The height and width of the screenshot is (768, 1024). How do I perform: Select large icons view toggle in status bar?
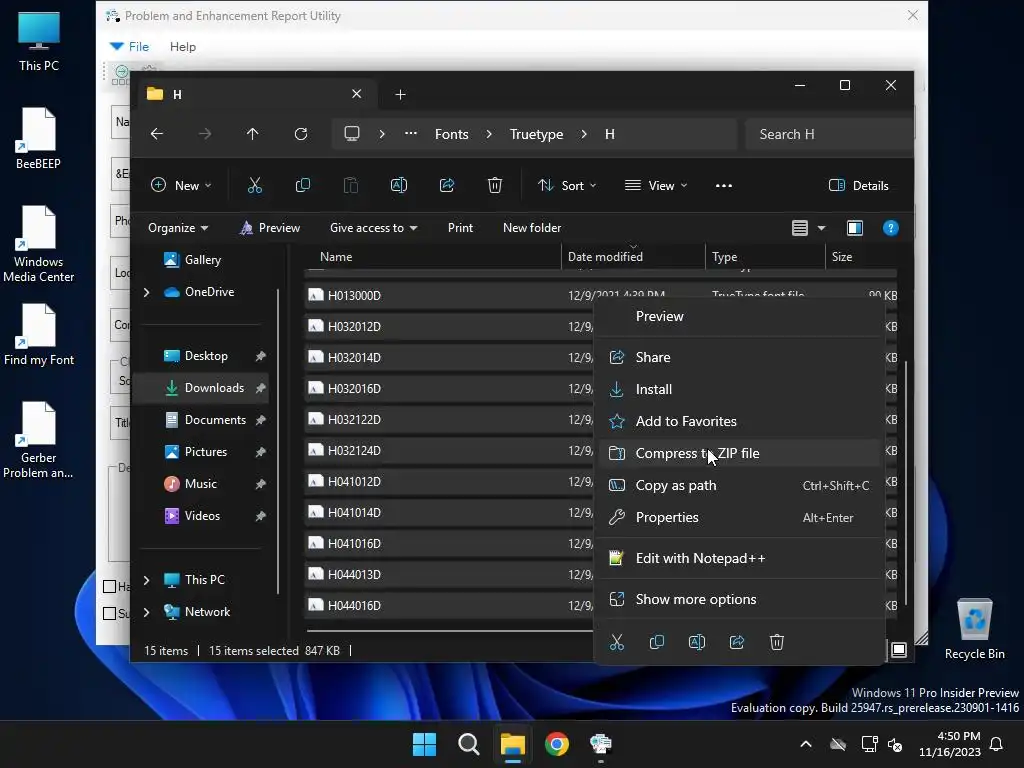click(899, 650)
